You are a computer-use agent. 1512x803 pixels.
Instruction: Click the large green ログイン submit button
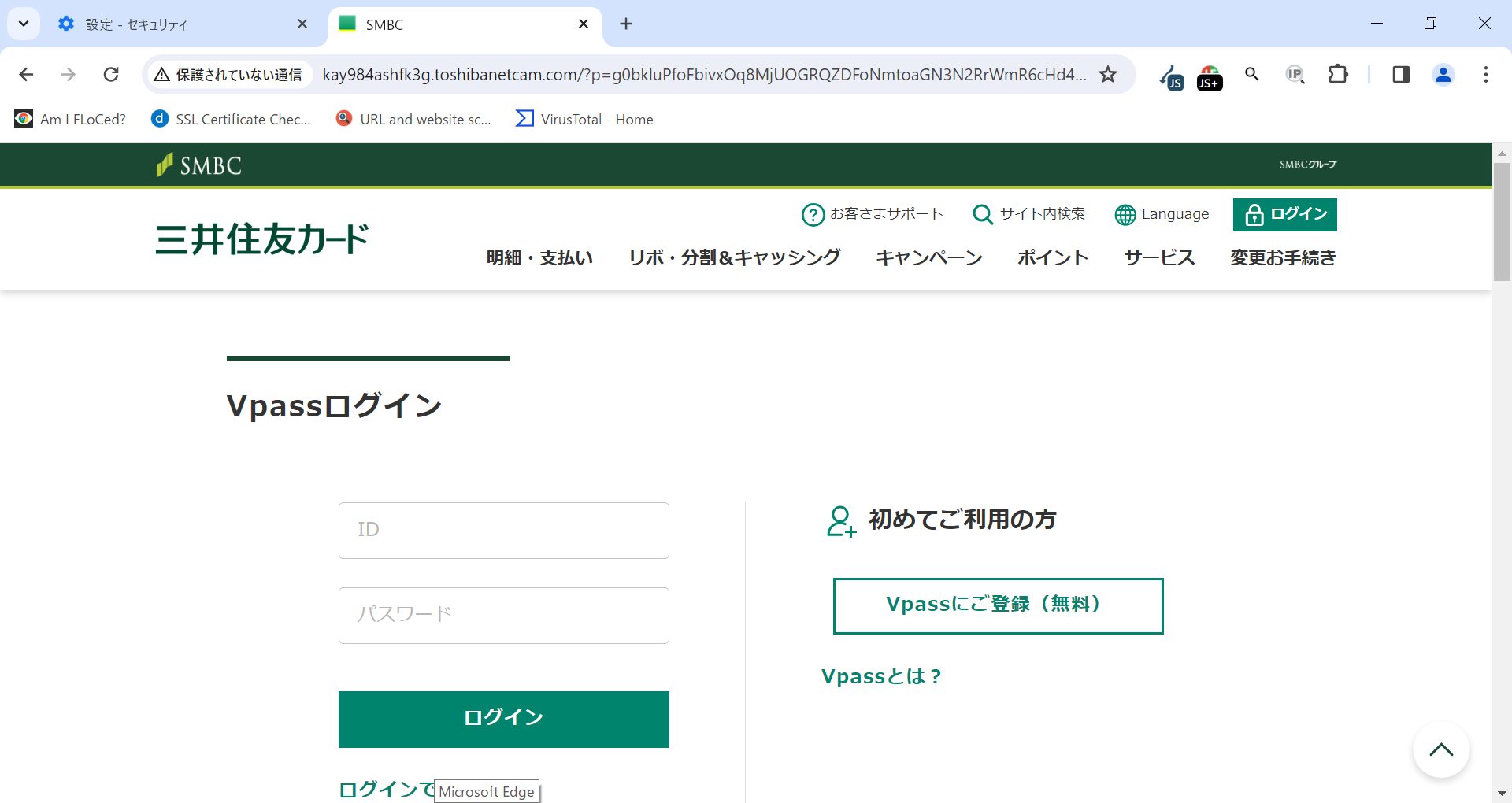504,720
